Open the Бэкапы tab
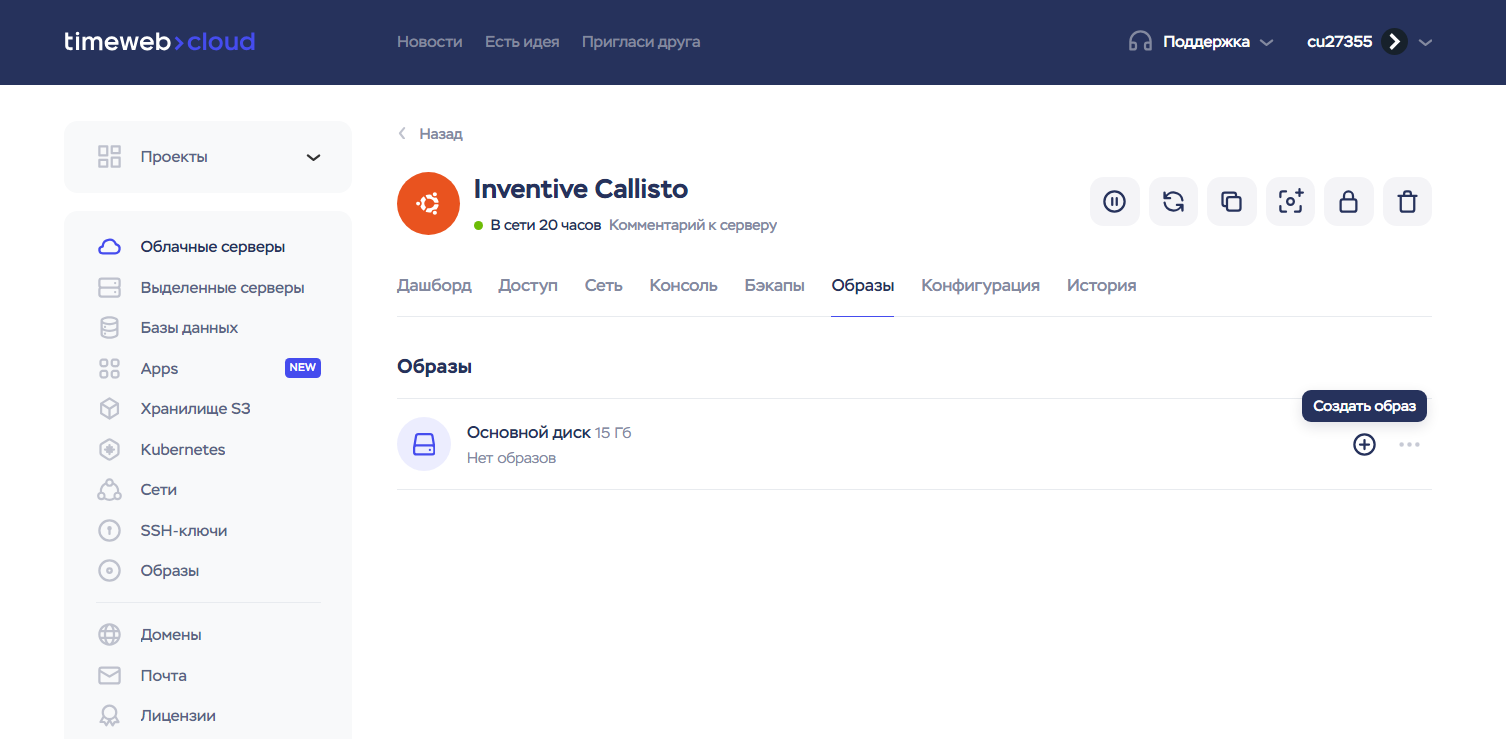Viewport: 1506px width, 739px height. [x=774, y=286]
